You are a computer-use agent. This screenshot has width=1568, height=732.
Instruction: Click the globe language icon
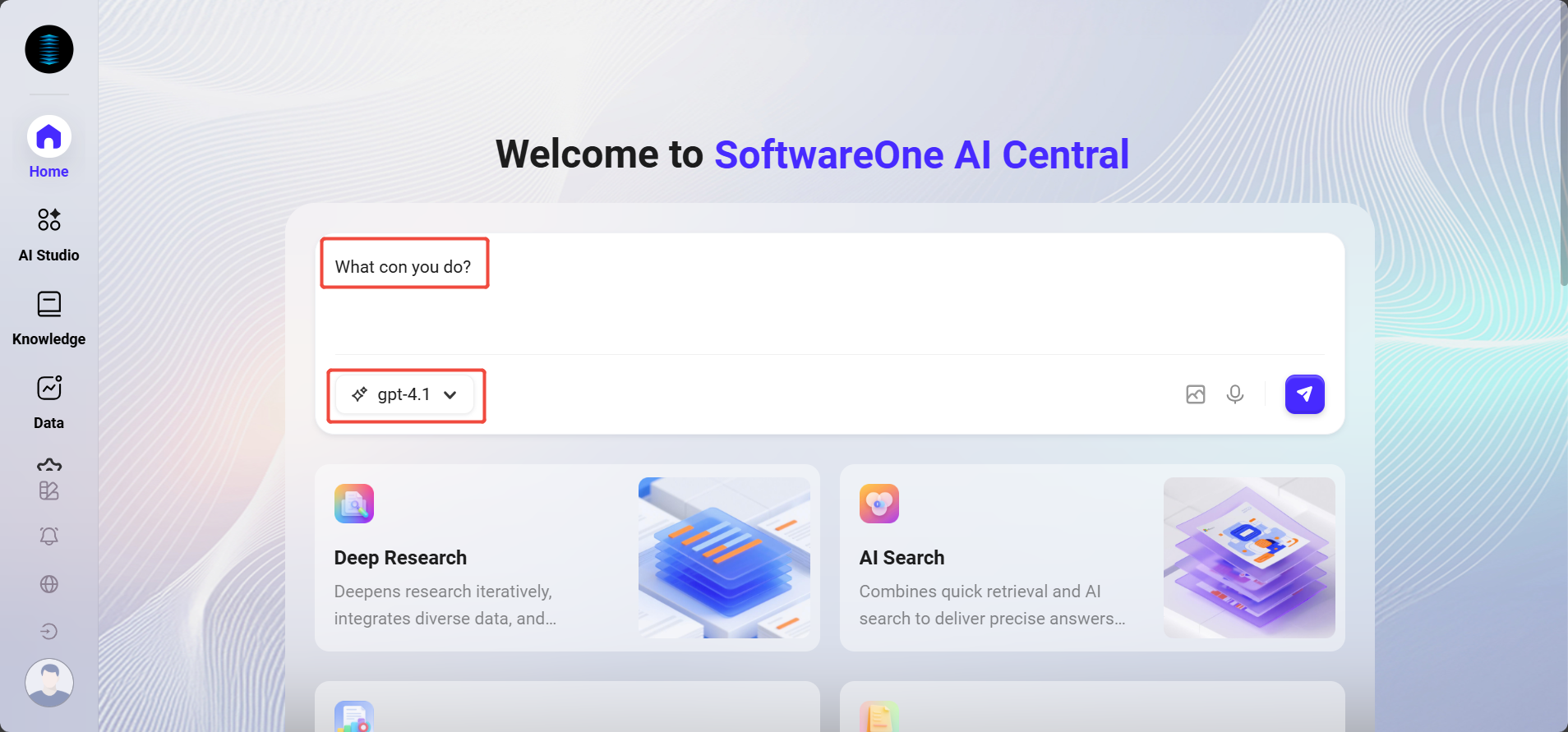(x=49, y=584)
